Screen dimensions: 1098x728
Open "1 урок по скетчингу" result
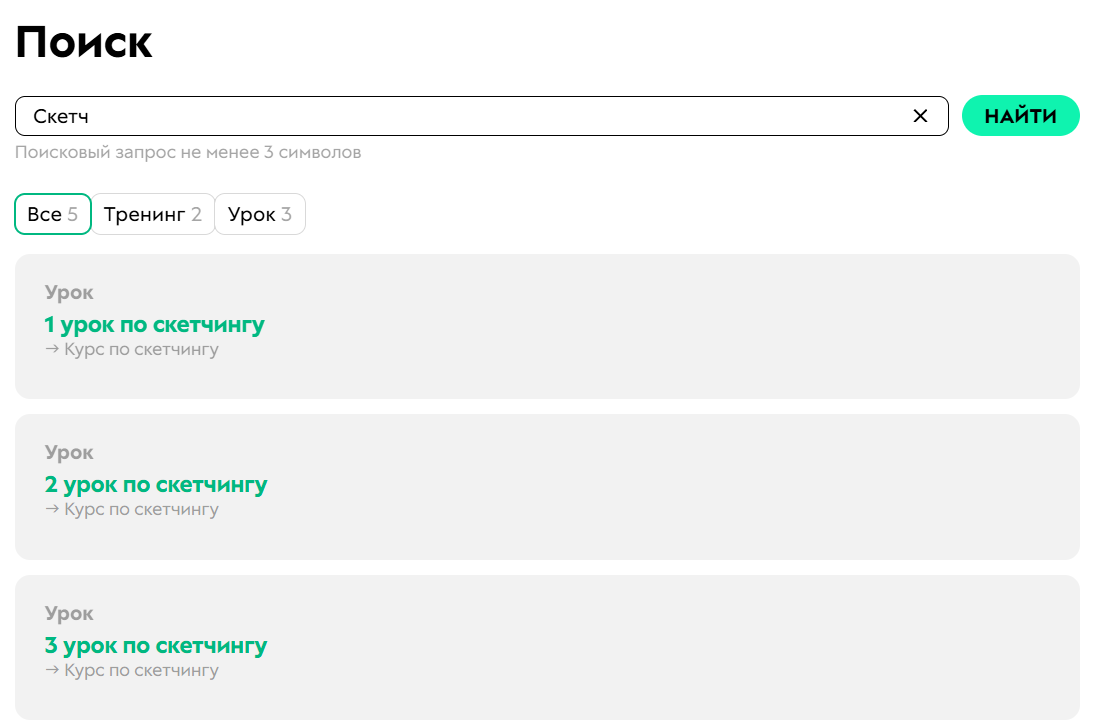(x=155, y=324)
